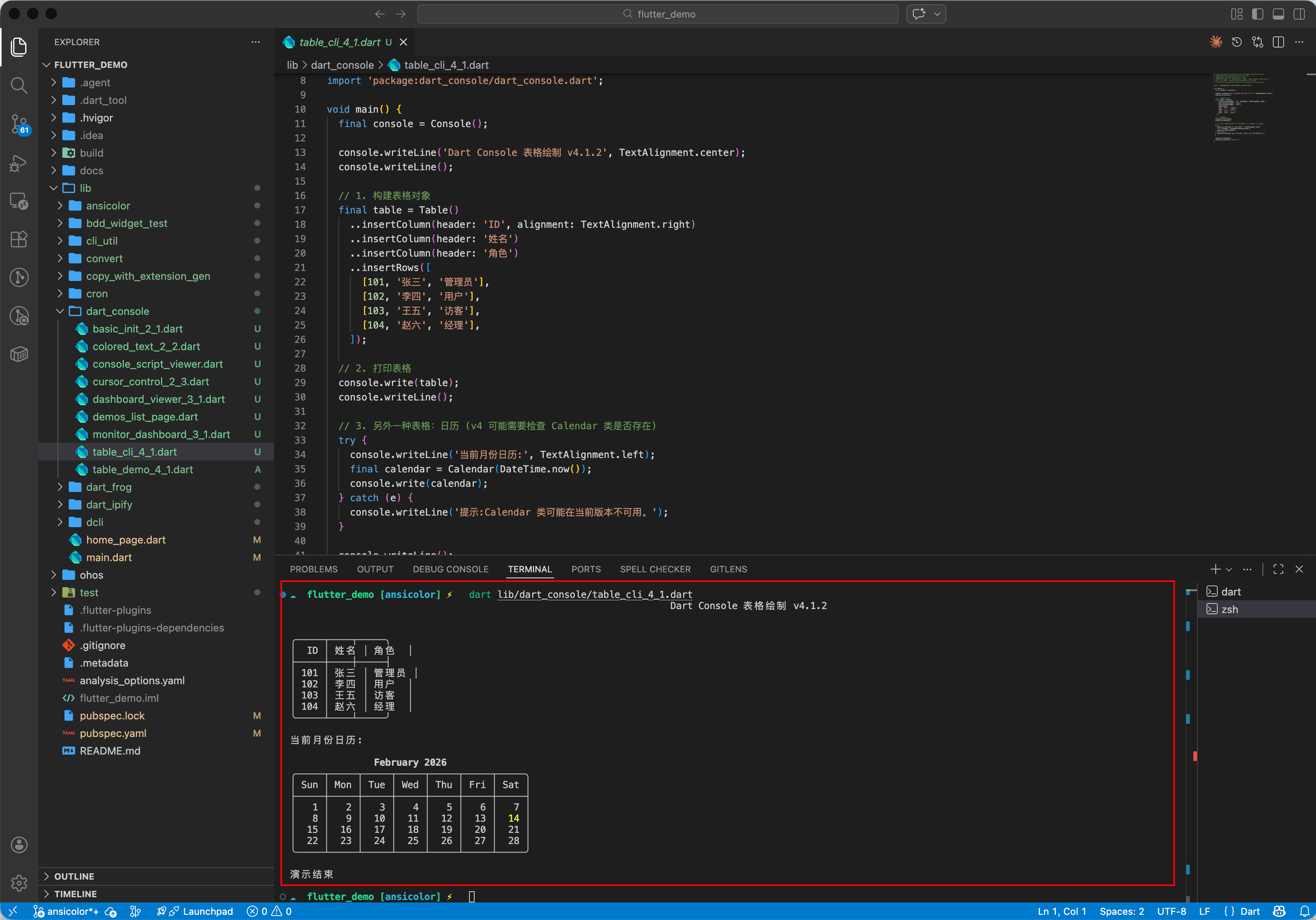Toggle the bottom panel layout button
This screenshot has width=1316, height=920.
point(1278,14)
